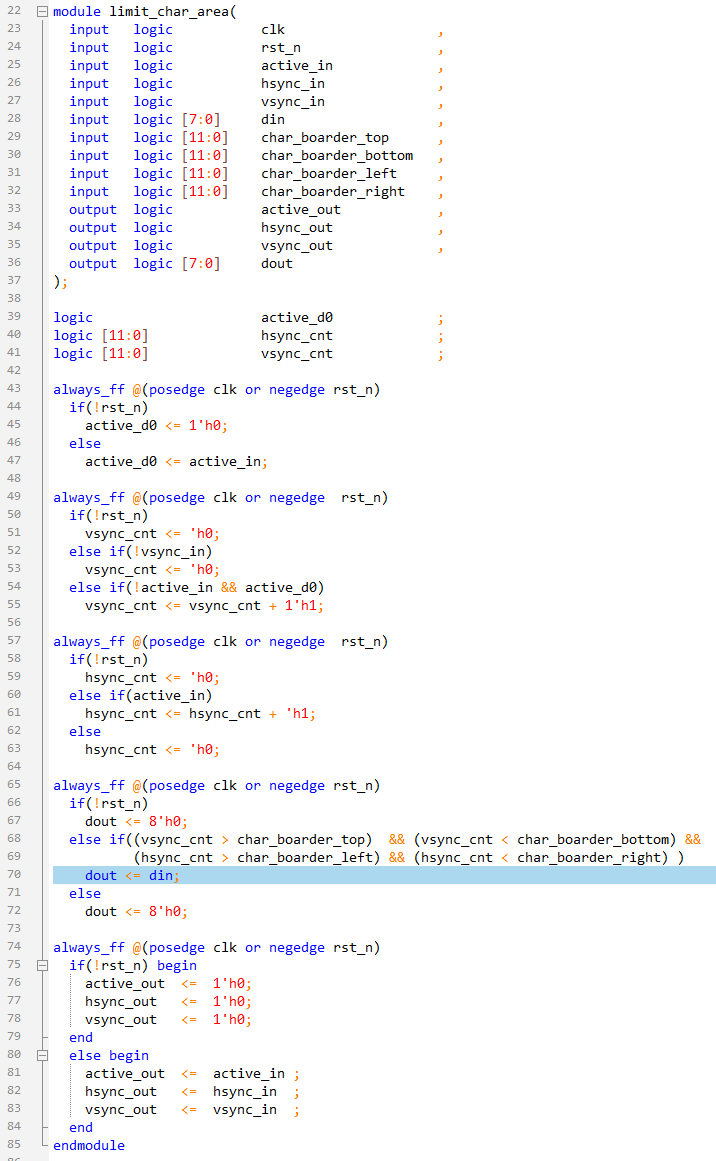This screenshot has height=1161, width=716.
Task: Click line number 85 in the gutter
Action: coord(14,1144)
